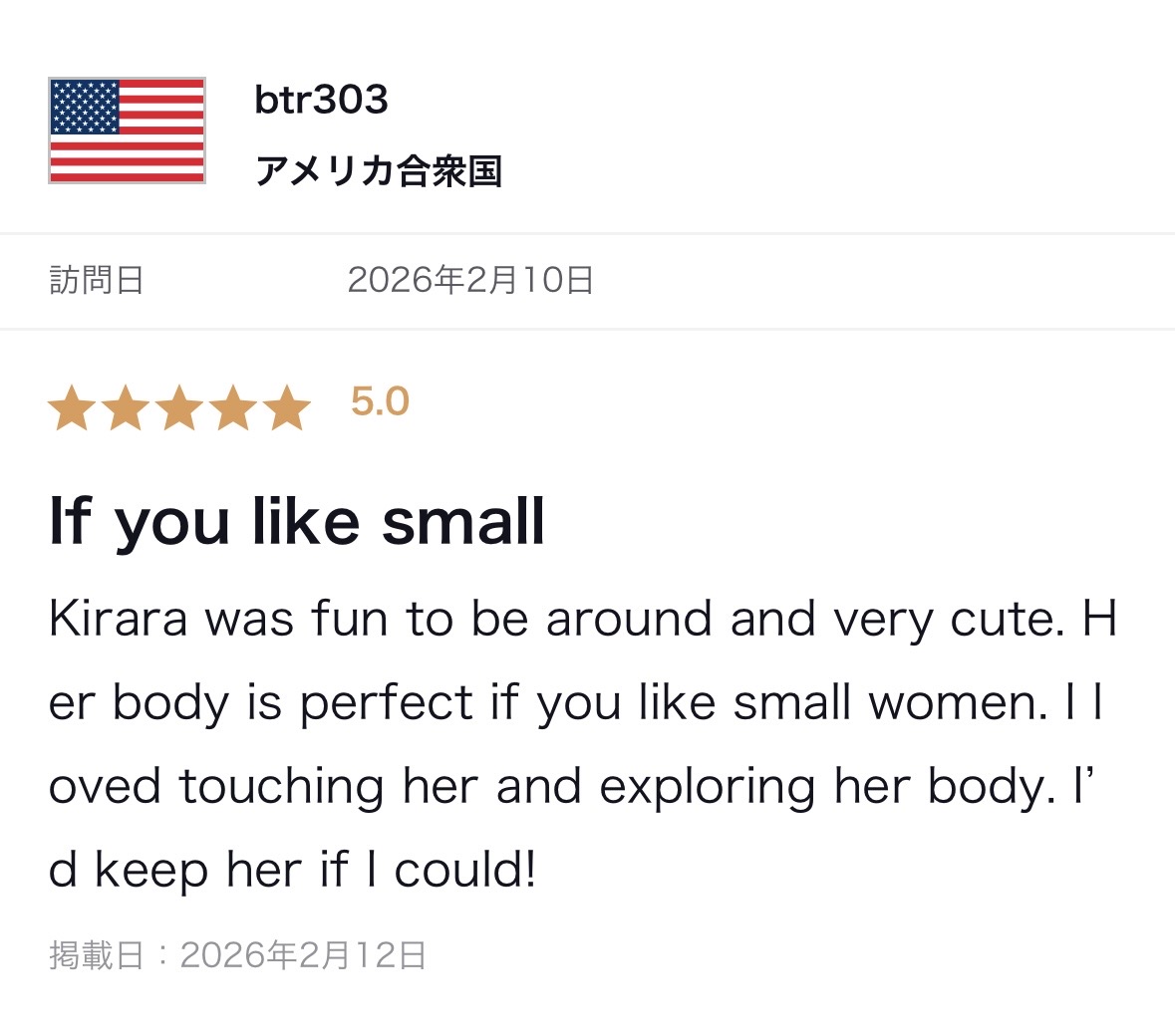Click the review line starting "er body is perfect"
1175x1036 pixels.
coord(575,702)
